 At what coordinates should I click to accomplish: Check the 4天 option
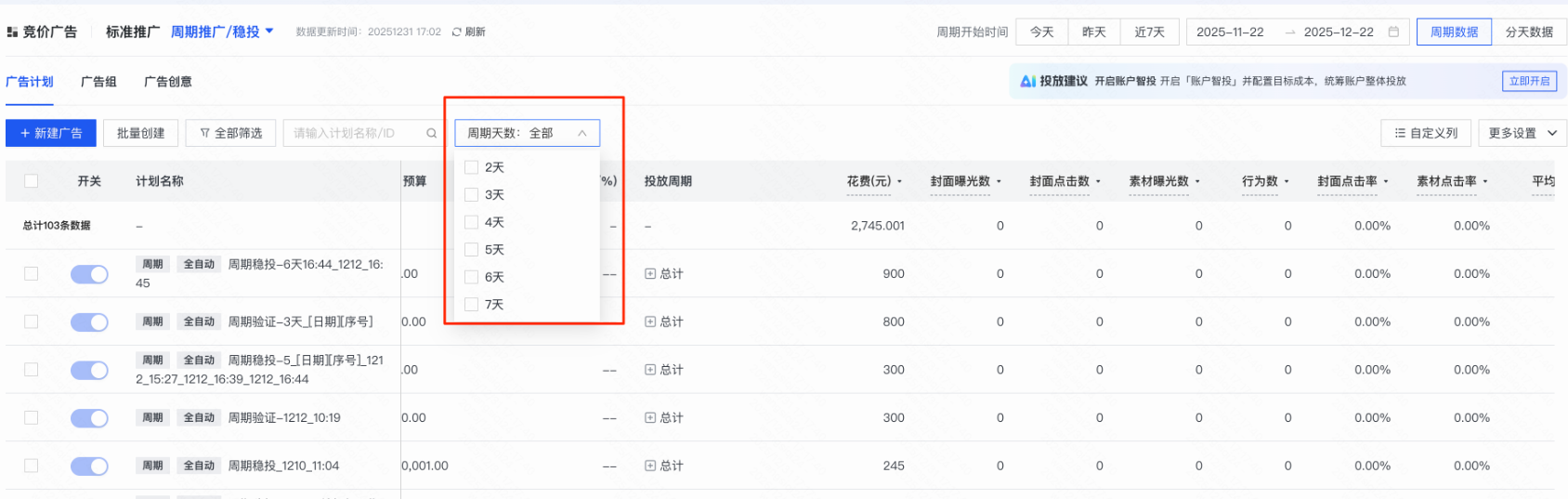(471, 222)
